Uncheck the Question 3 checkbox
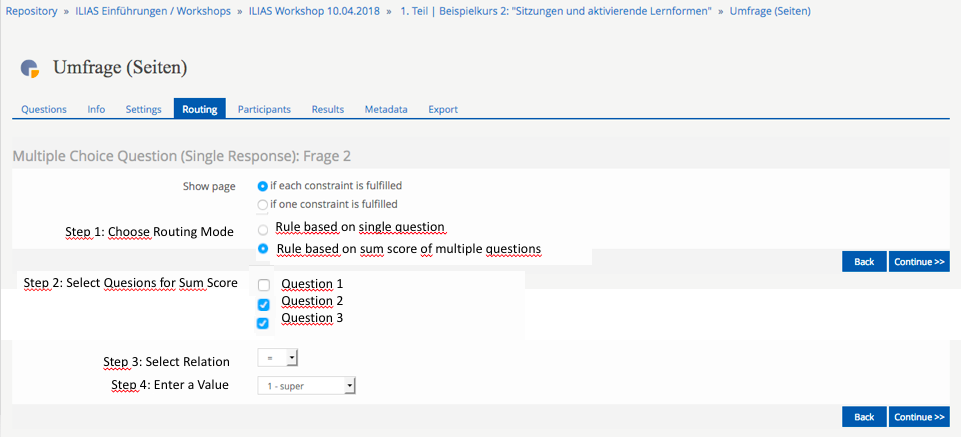The width and height of the screenshot is (961, 437). tap(263, 323)
